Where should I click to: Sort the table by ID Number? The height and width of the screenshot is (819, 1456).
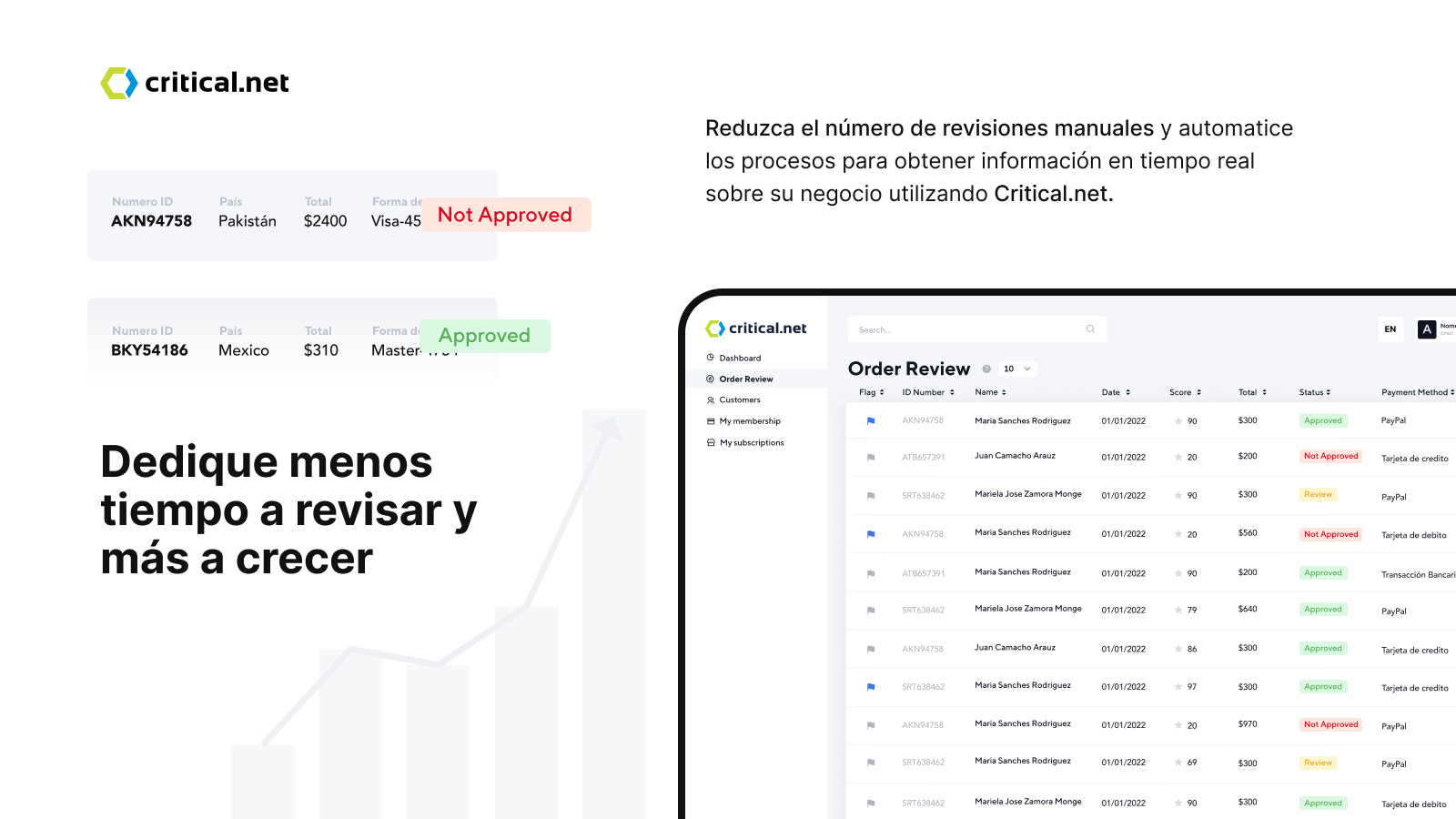click(x=928, y=392)
